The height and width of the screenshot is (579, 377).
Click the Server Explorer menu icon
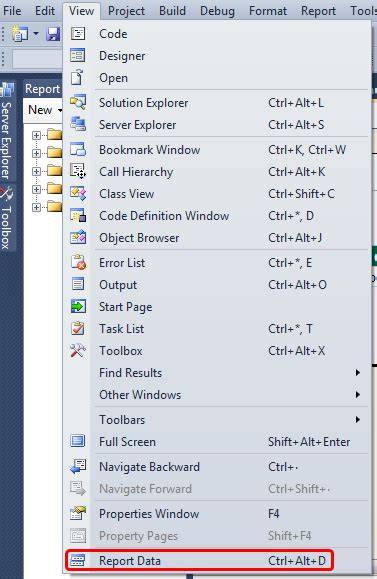[78, 124]
